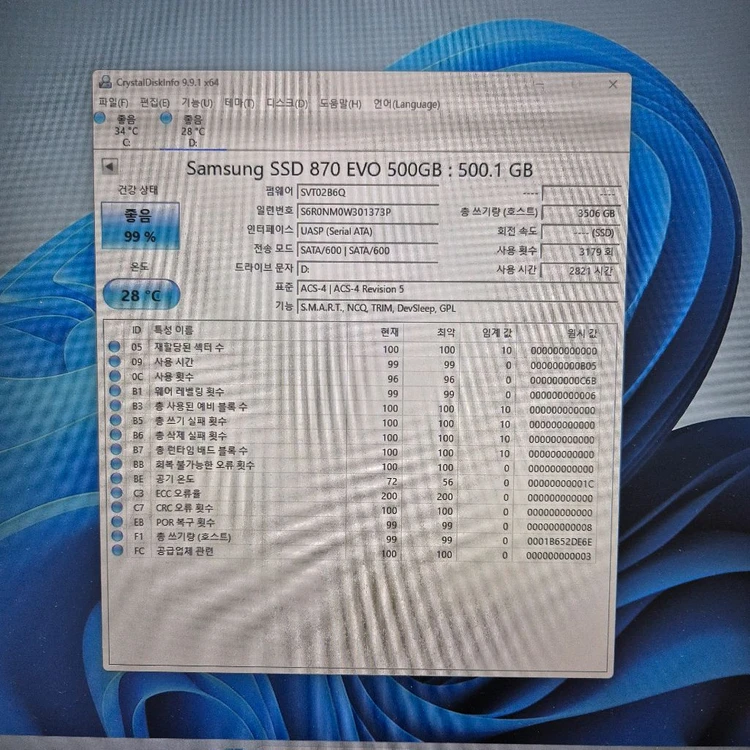
Task: Click the power on count value 3179 회
Action: [580, 252]
